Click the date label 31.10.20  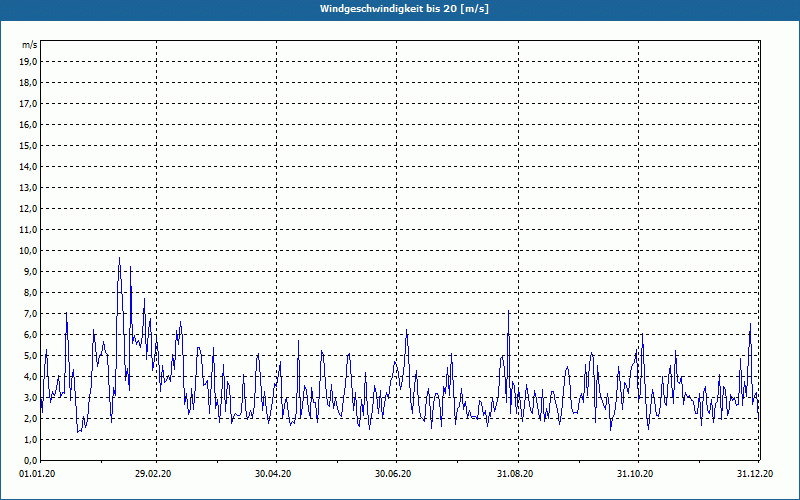pyautogui.click(x=635, y=474)
